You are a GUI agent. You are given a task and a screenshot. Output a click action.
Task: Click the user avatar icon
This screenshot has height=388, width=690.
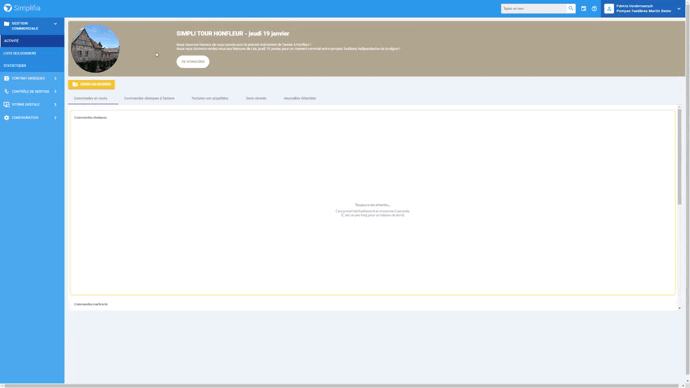click(609, 8)
